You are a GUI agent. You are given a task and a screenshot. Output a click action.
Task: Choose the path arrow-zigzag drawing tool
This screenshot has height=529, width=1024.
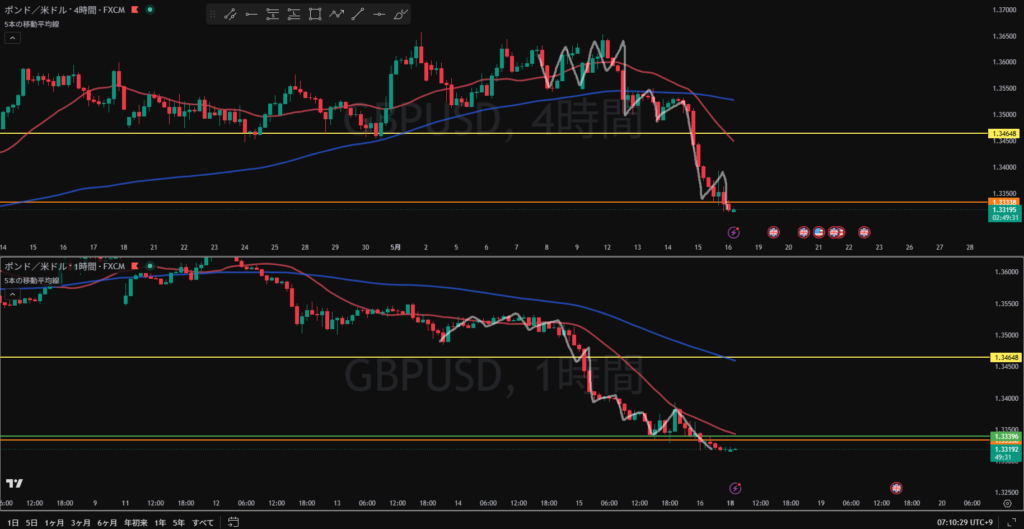click(x=336, y=14)
